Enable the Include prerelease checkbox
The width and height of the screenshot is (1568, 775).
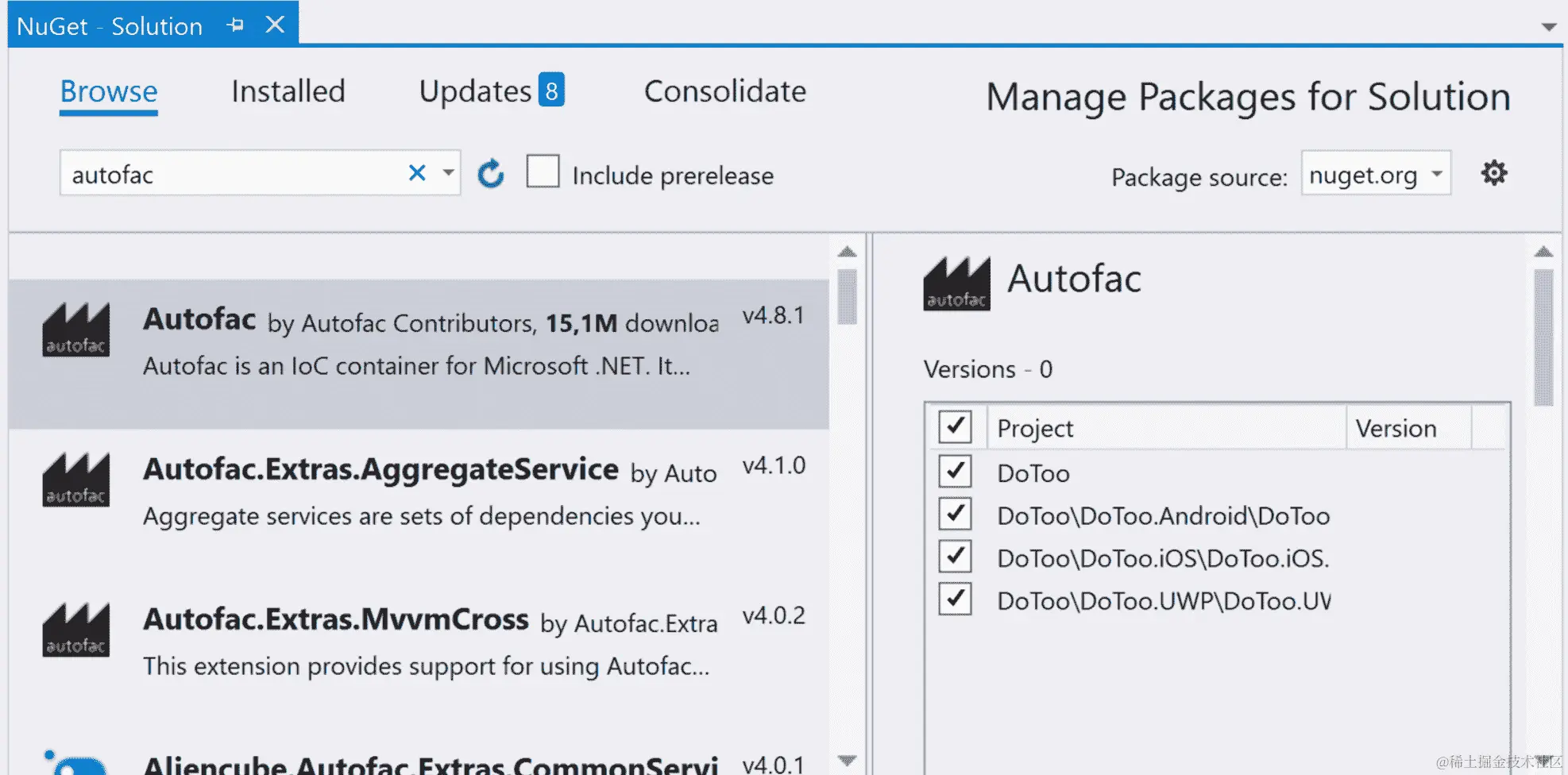point(543,172)
